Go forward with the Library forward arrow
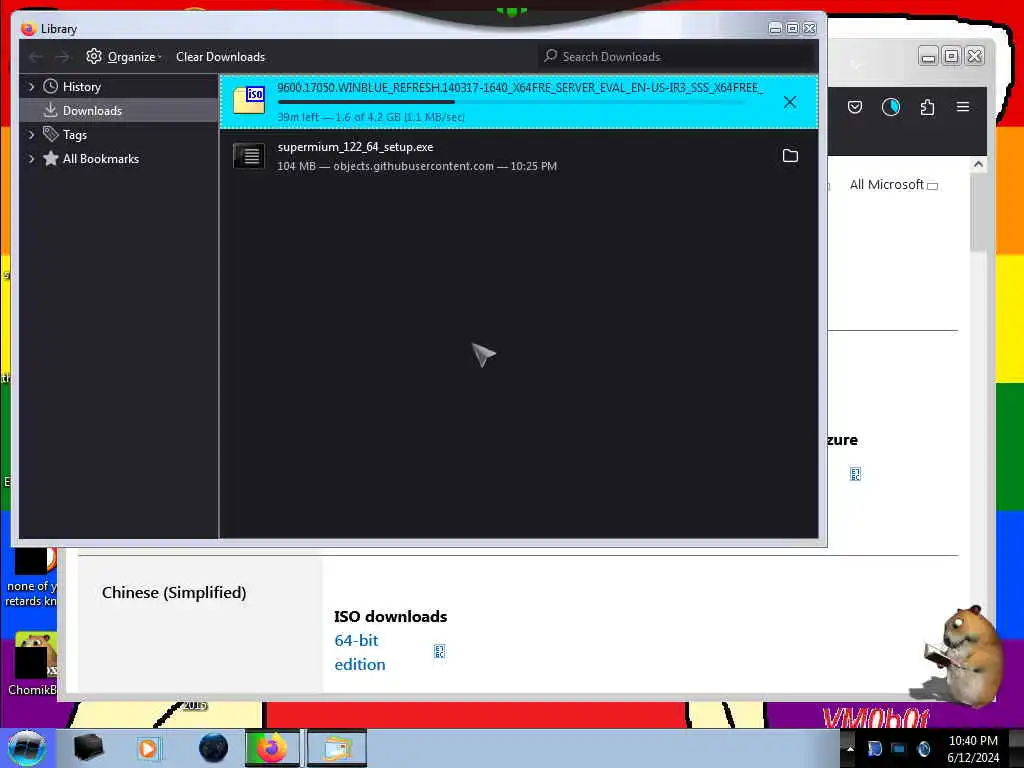Screen dimensions: 1024x768 pyautogui.click(x=62, y=57)
